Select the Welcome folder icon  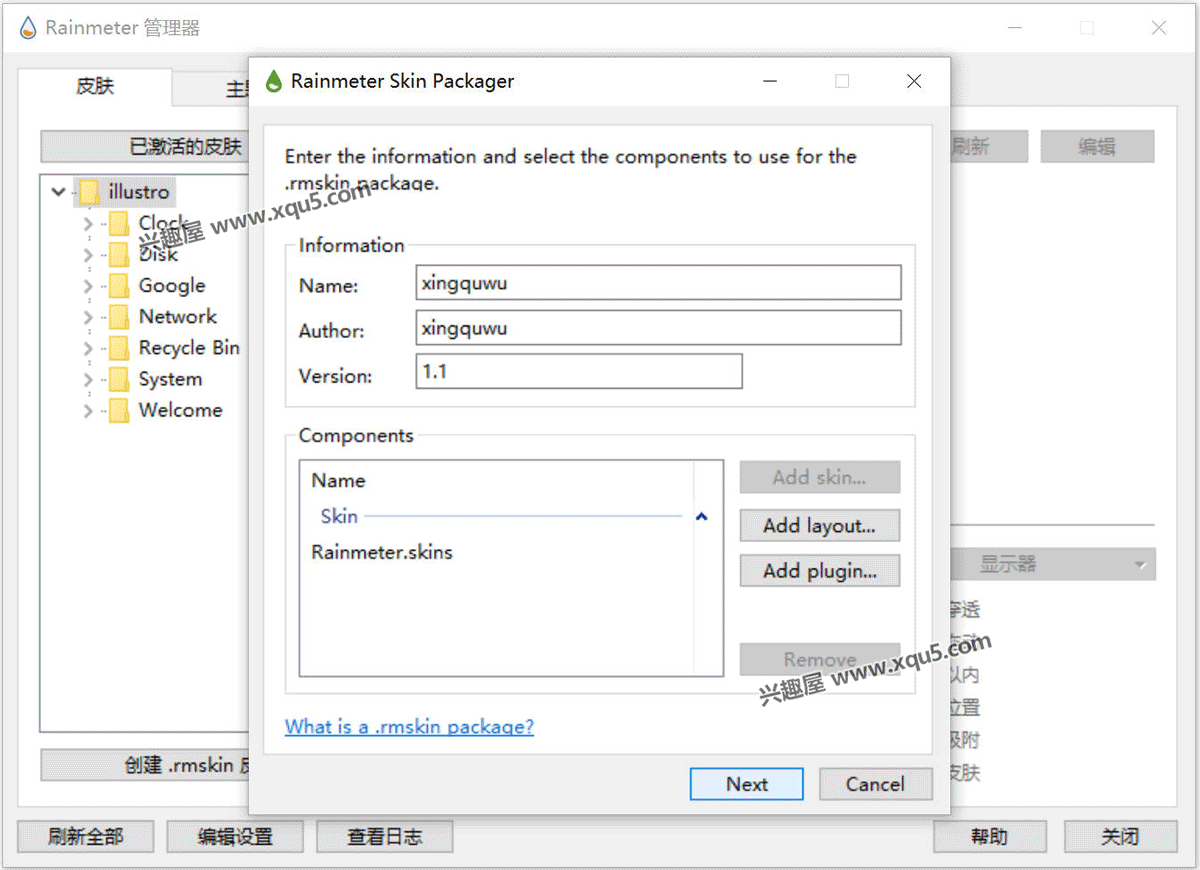119,410
